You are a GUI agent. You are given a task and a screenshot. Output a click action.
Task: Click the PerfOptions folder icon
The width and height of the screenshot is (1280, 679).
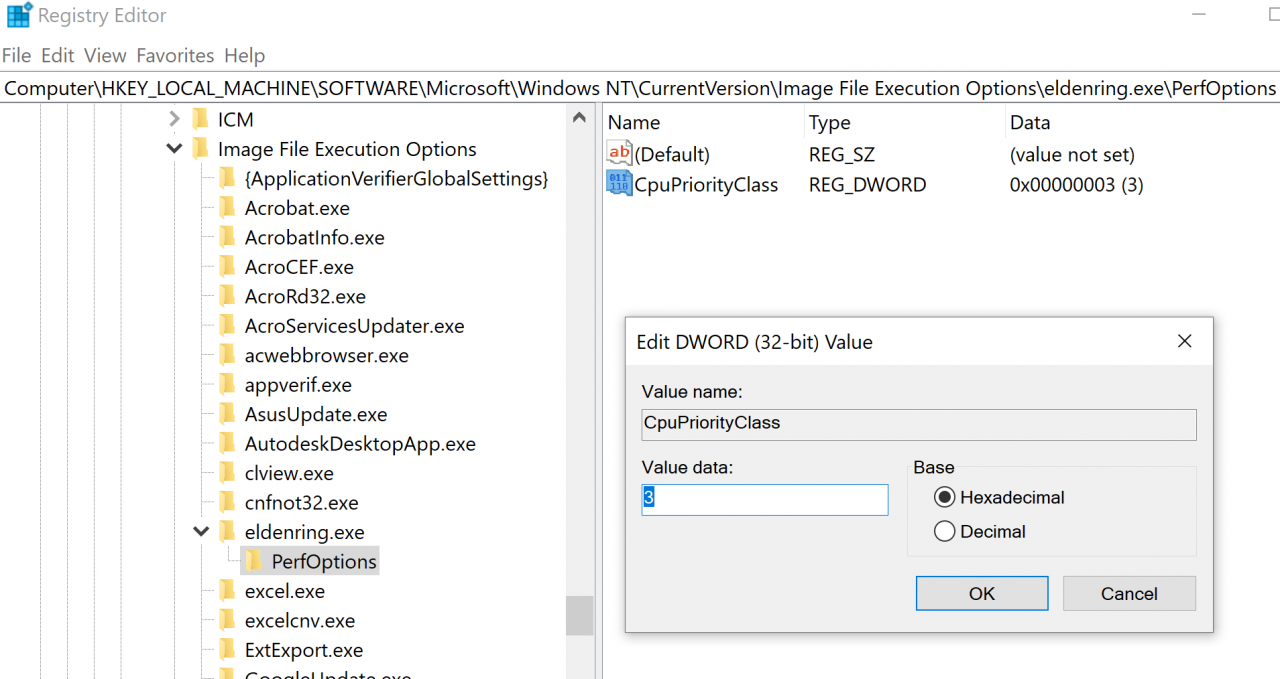[254, 561]
